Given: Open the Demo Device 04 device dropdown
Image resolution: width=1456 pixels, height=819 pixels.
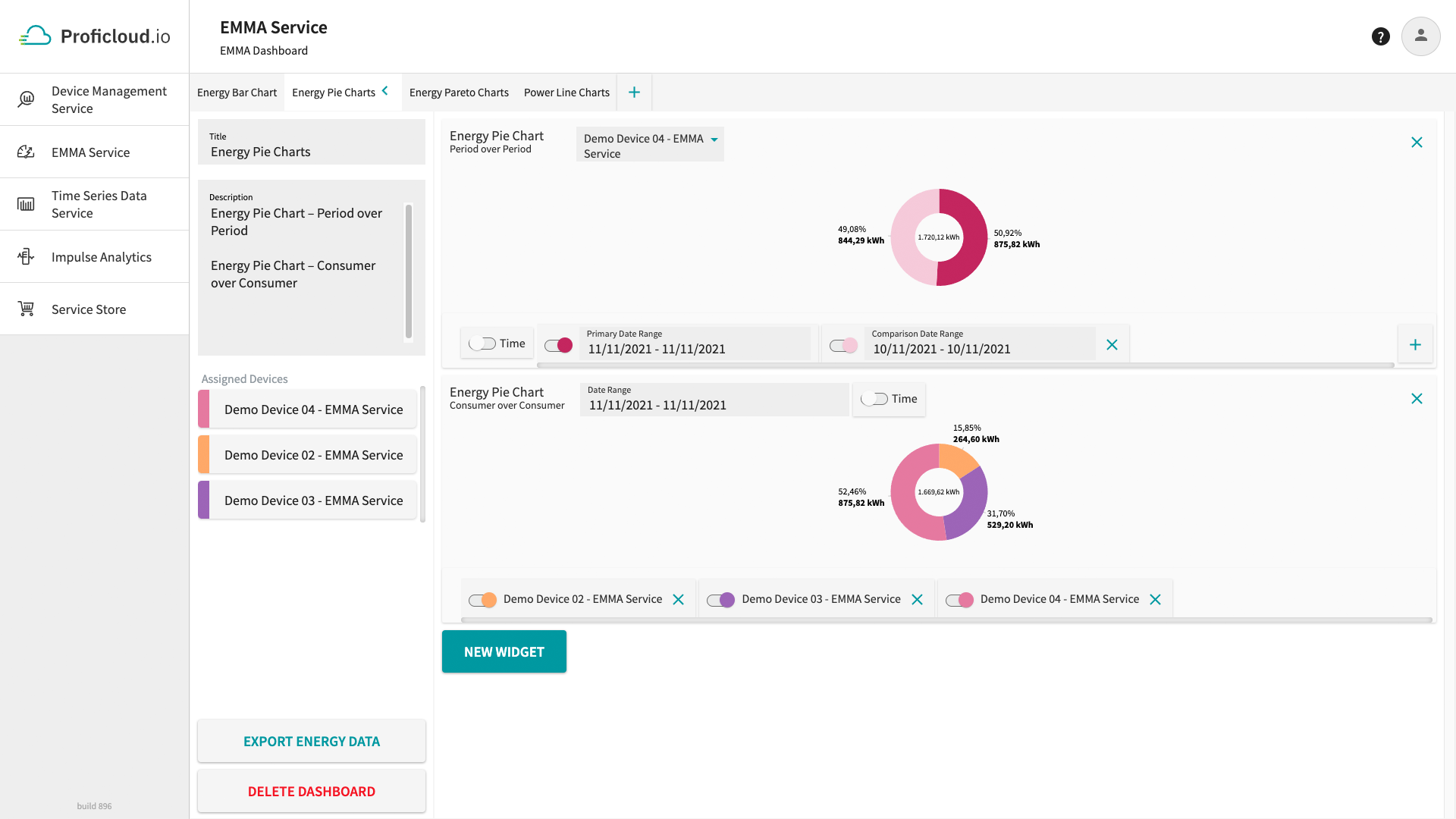Looking at the screenshot, I should point(650,145).
